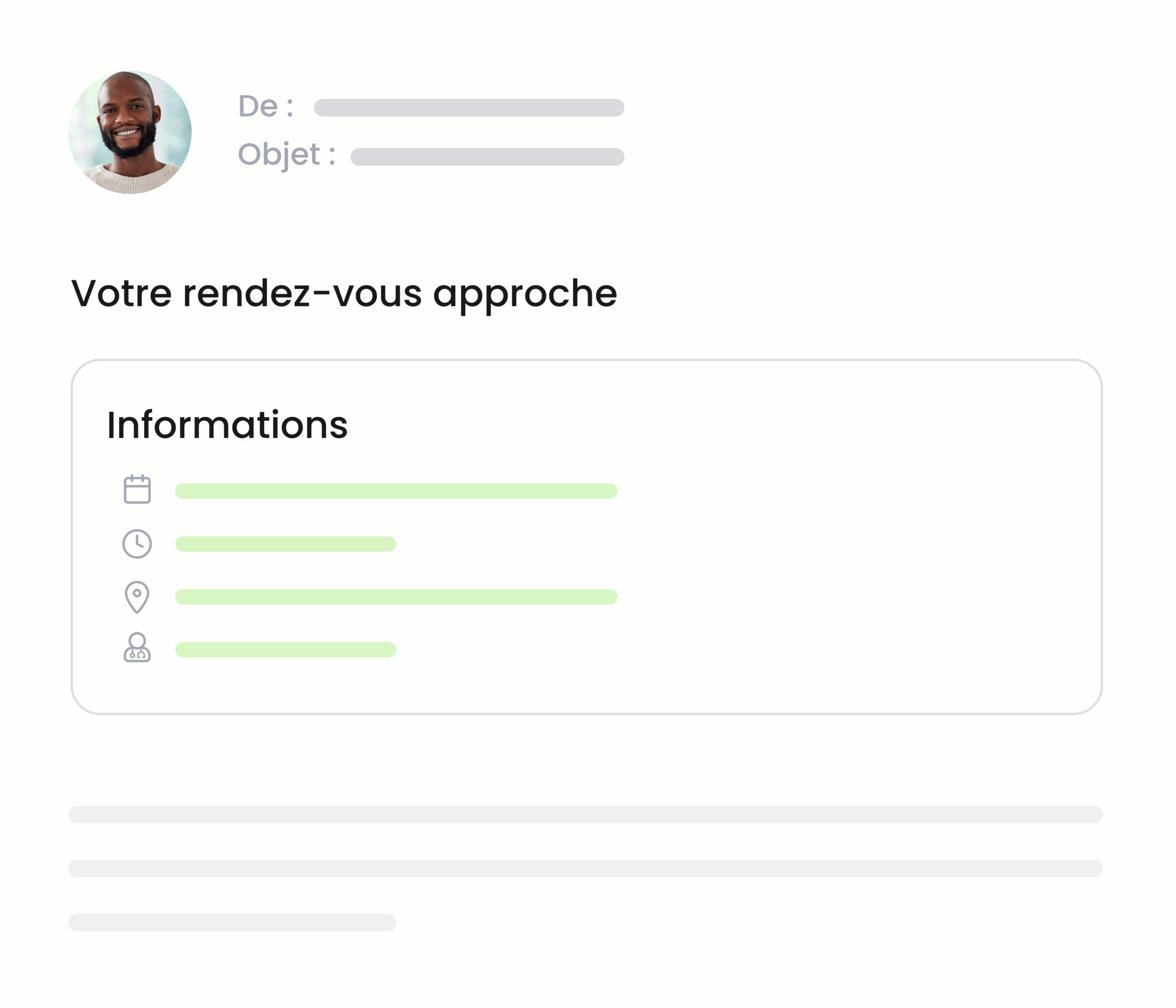Click the first gray body text line
Image resolution: width=1176 pixels, height=1008 pixels.
point(585,815)
